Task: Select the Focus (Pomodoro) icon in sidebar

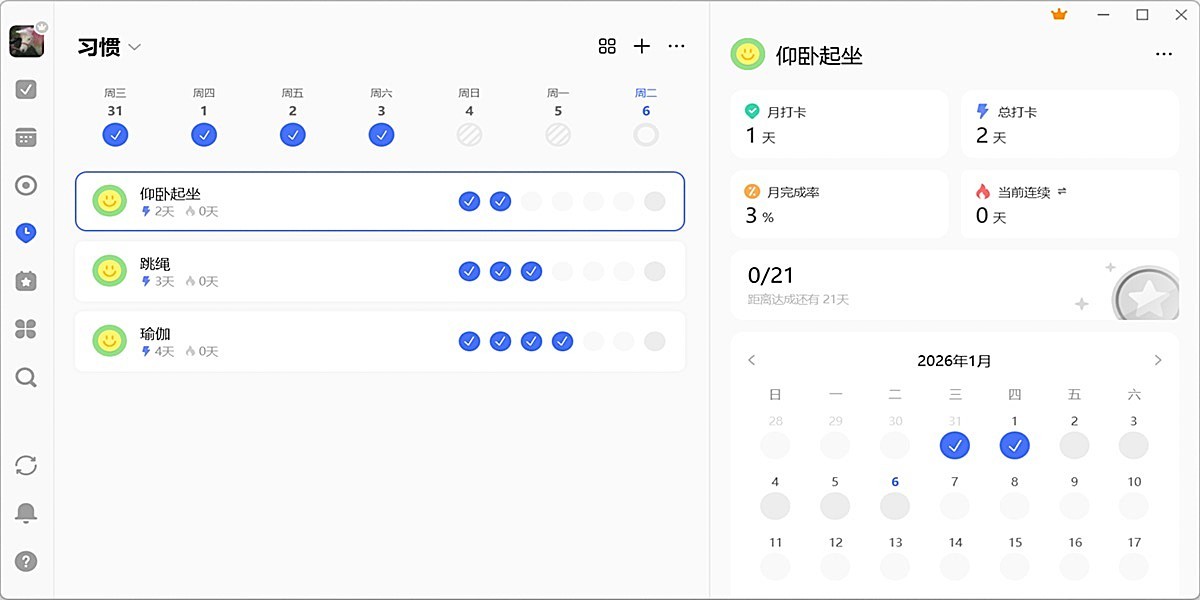Action: 26,185
